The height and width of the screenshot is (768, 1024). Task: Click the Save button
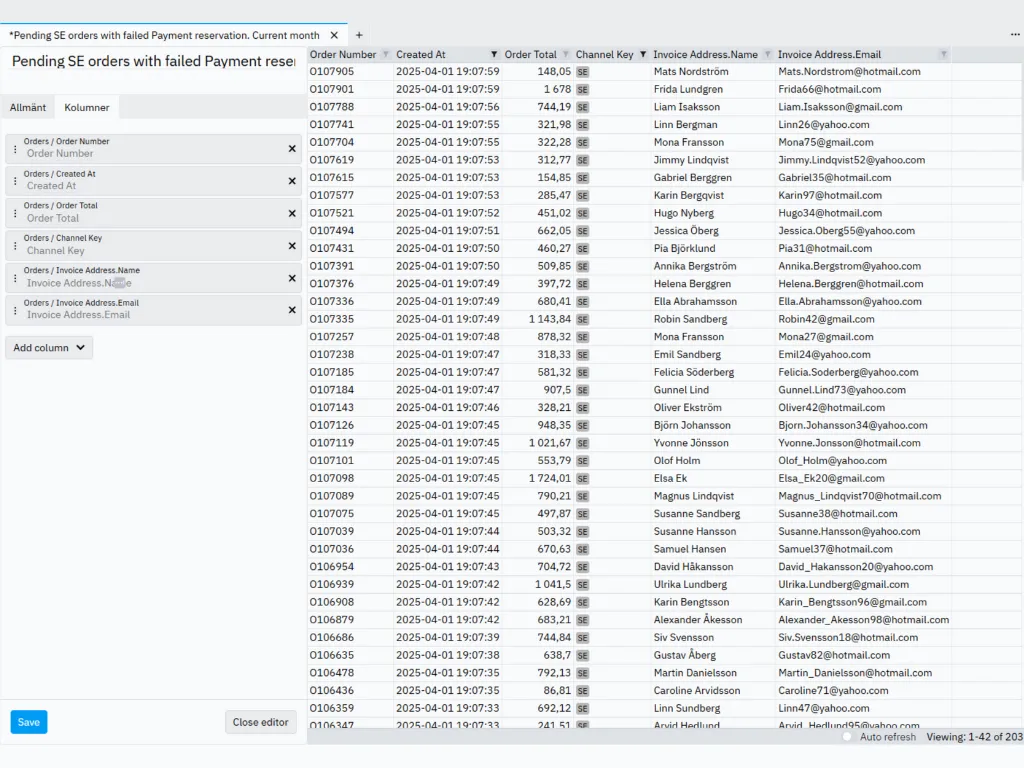point(28,721)
